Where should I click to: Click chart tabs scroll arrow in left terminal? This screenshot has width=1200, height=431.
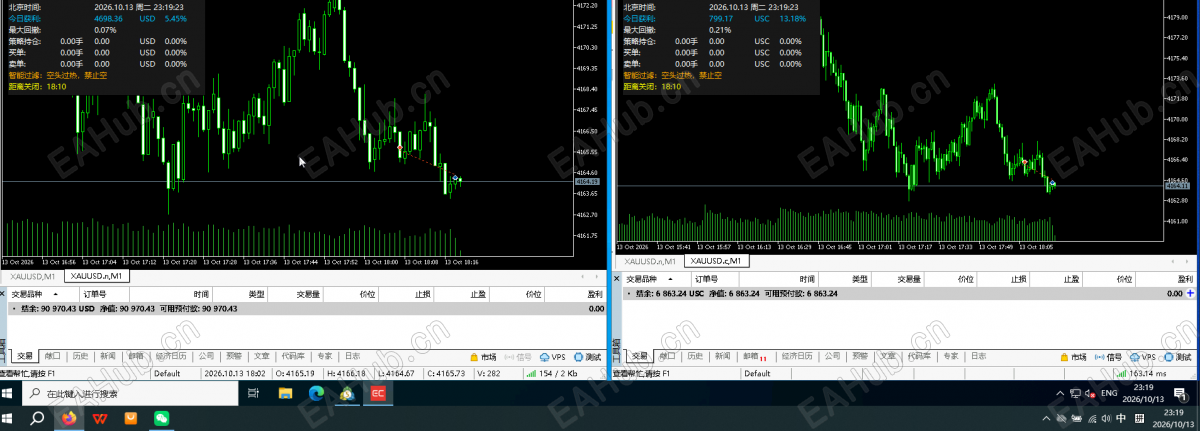pos(596,275)
